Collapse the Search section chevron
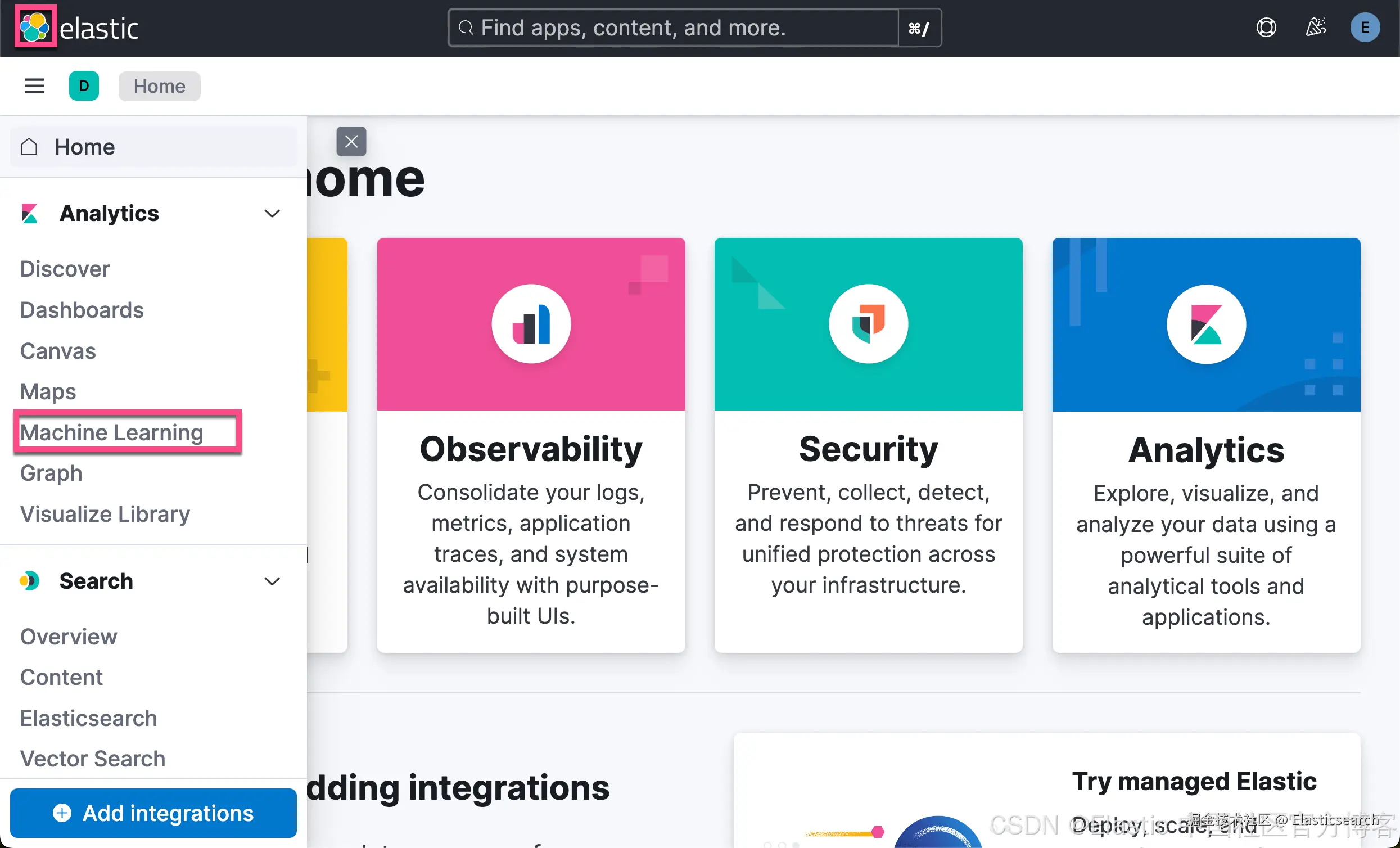 (x=272, y=581)
